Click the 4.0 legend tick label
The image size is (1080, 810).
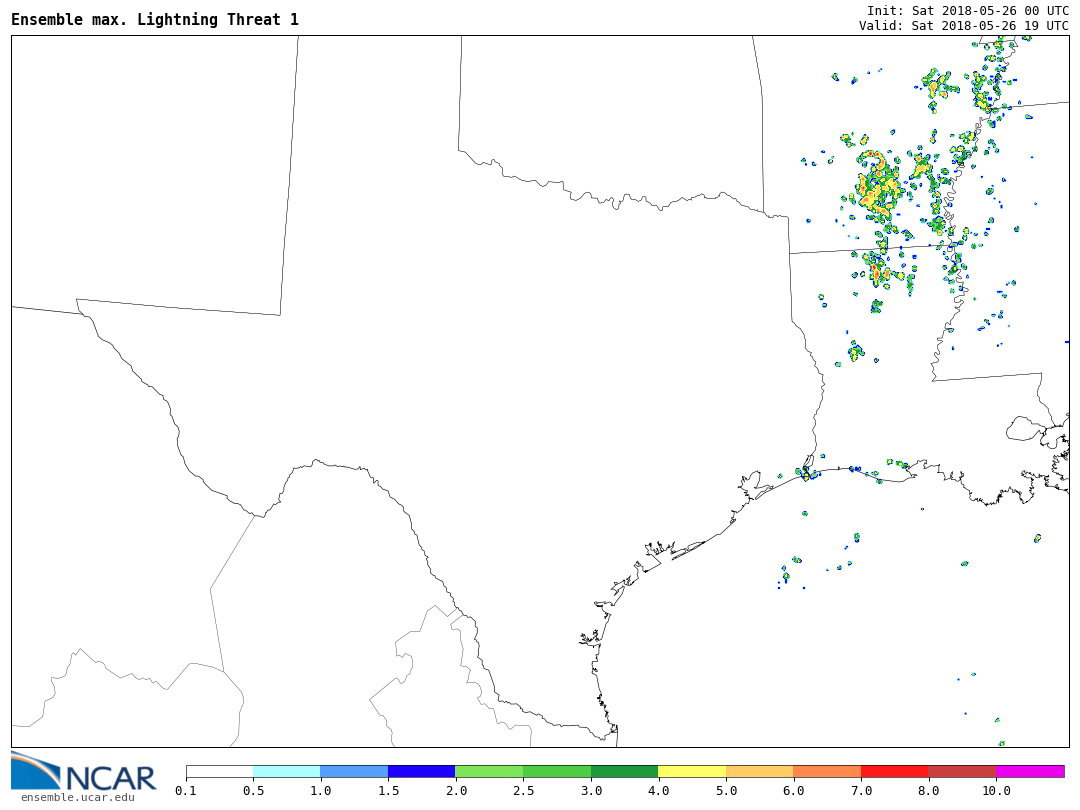point(658,791)
